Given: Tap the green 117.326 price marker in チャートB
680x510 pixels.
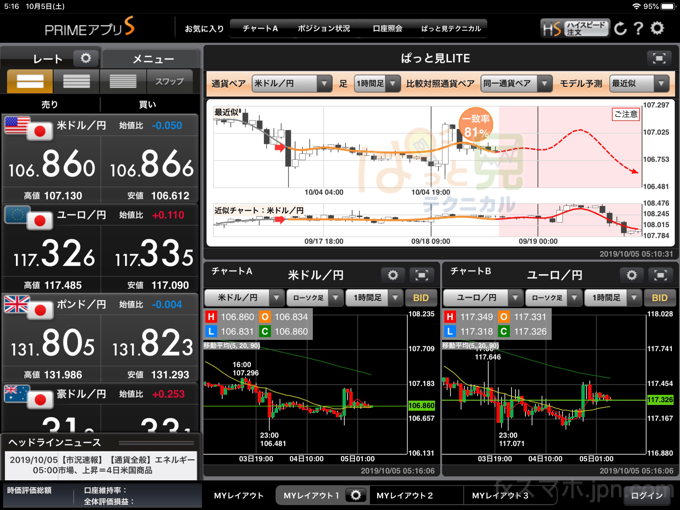Looking at the screenshot, I should (x=660, y=399).
